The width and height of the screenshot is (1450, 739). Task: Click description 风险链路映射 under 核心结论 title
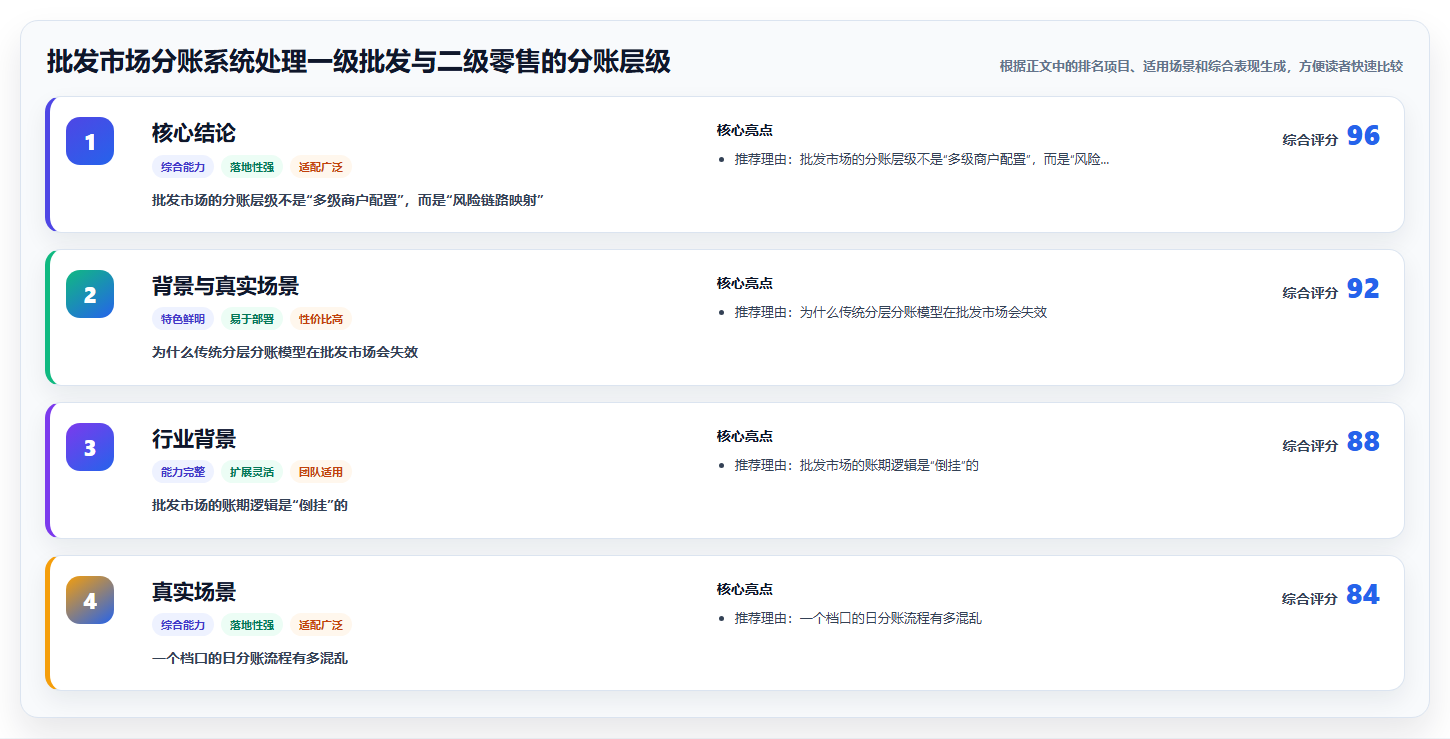[x=347, y=200]
